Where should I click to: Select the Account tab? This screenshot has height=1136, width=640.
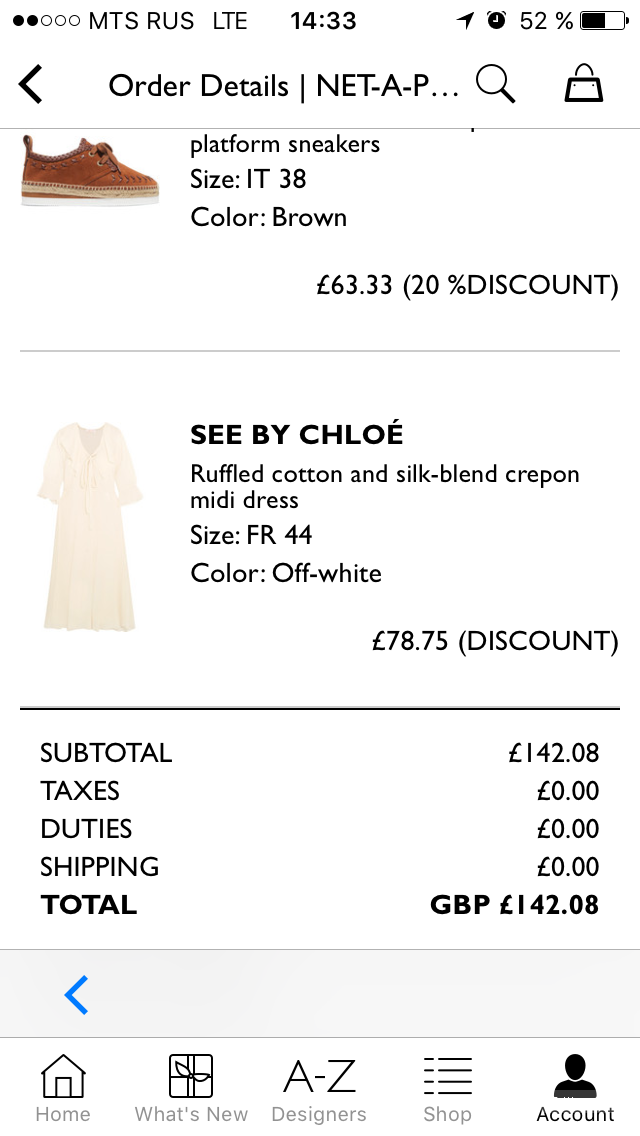click(575, 1088)
